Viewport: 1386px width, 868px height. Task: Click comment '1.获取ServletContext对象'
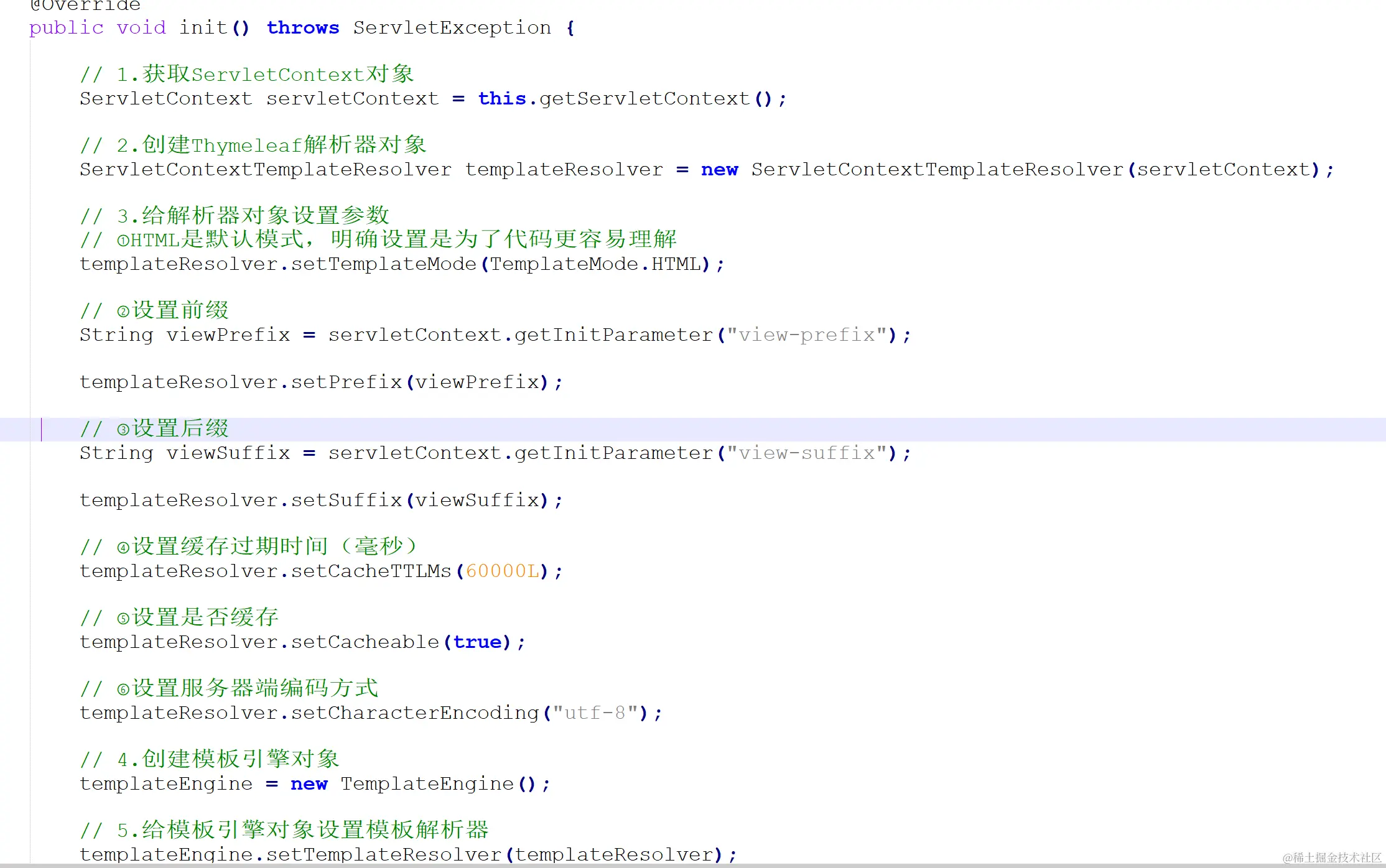[x=246, y=75]
